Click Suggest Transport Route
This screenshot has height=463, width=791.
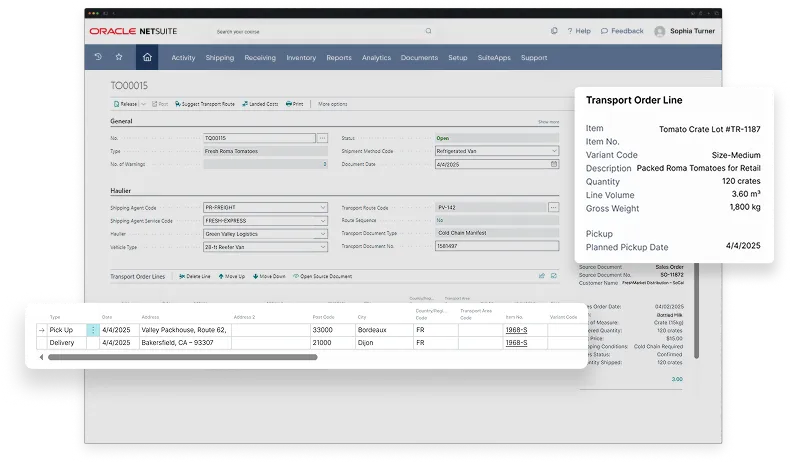point(204,104)
